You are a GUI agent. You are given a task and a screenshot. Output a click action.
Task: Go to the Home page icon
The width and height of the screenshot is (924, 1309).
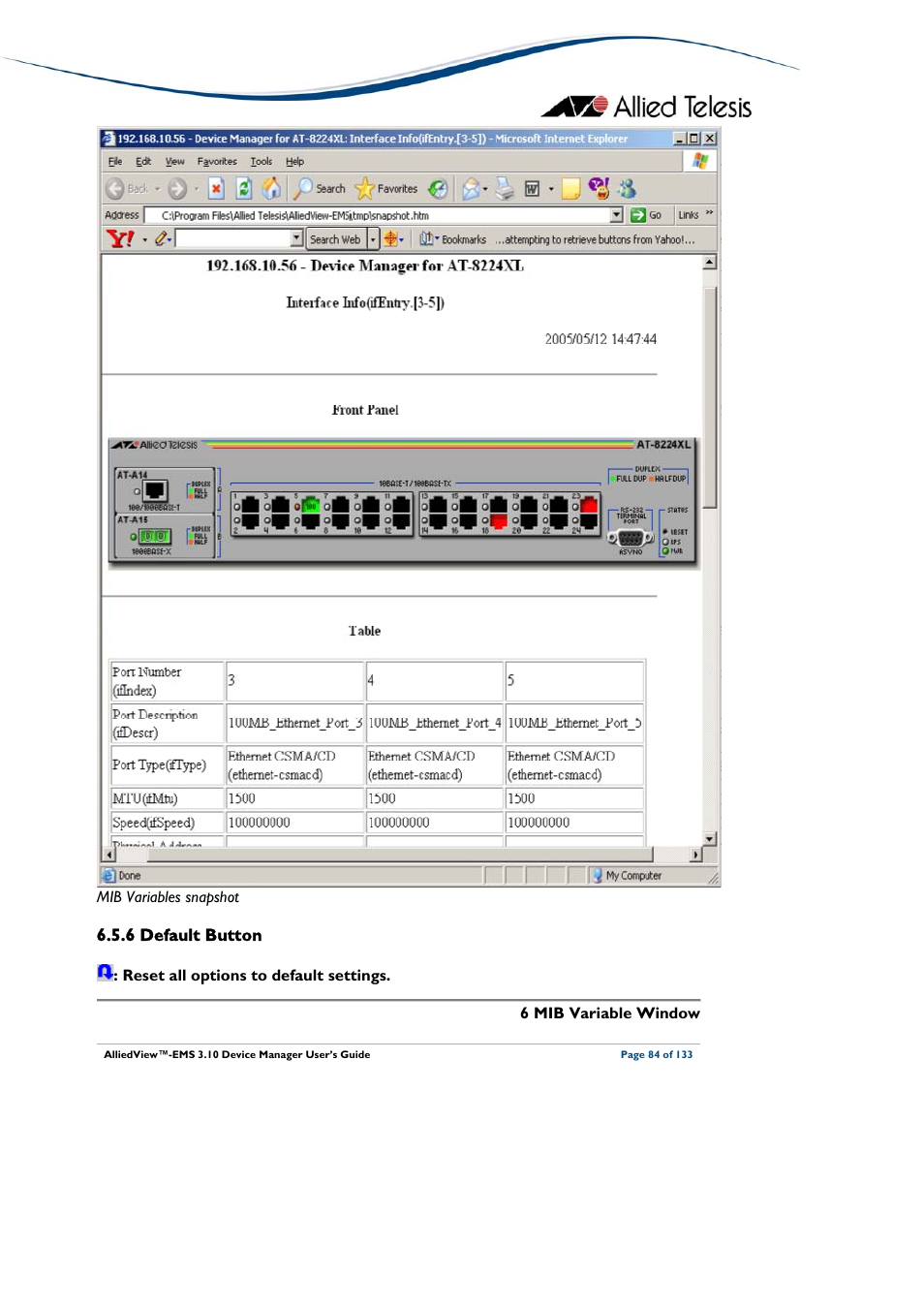click(x=272, y=188)
